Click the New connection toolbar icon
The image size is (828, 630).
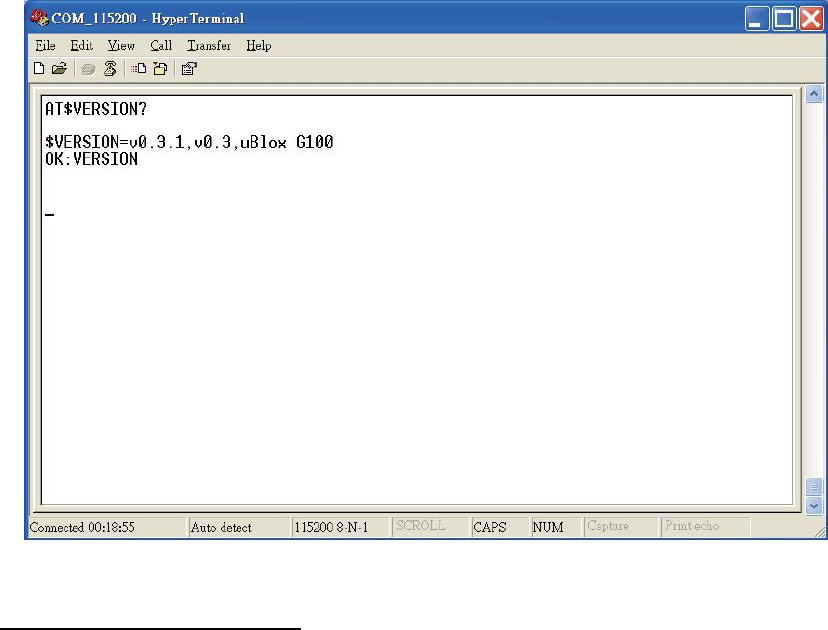[x=39, y=69]
